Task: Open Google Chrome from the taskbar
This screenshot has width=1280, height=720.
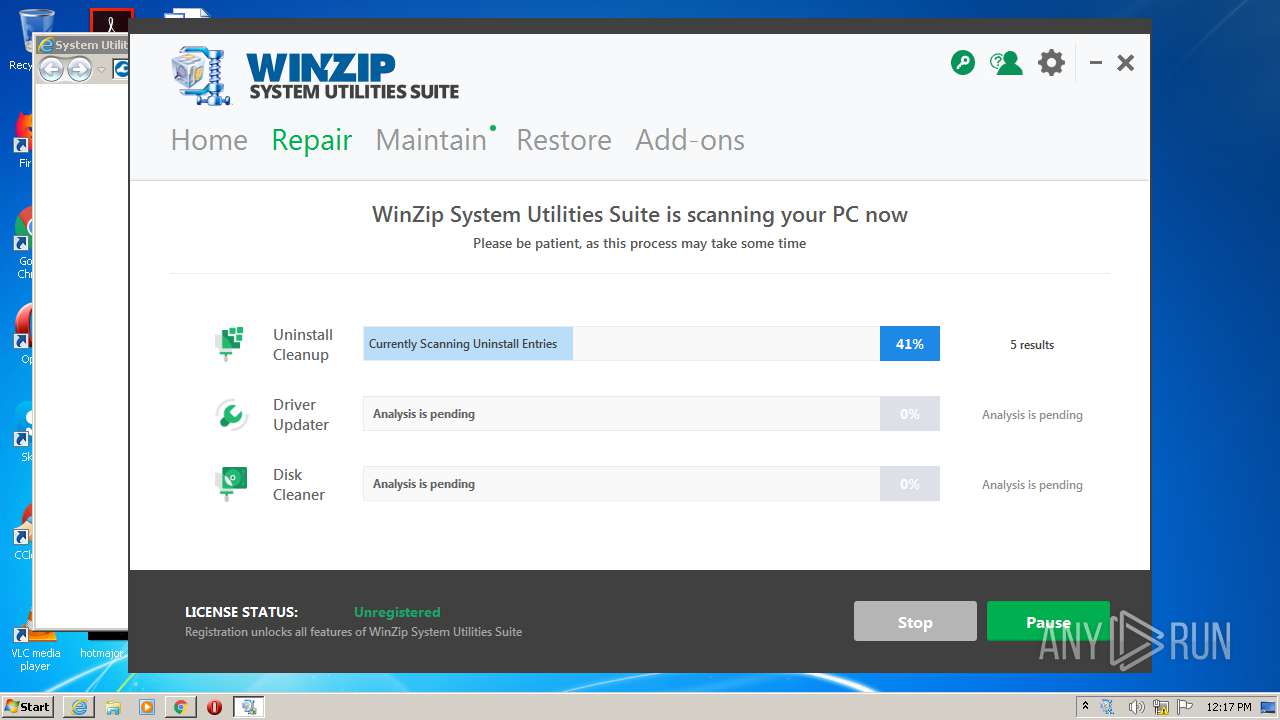Action: 180,706
